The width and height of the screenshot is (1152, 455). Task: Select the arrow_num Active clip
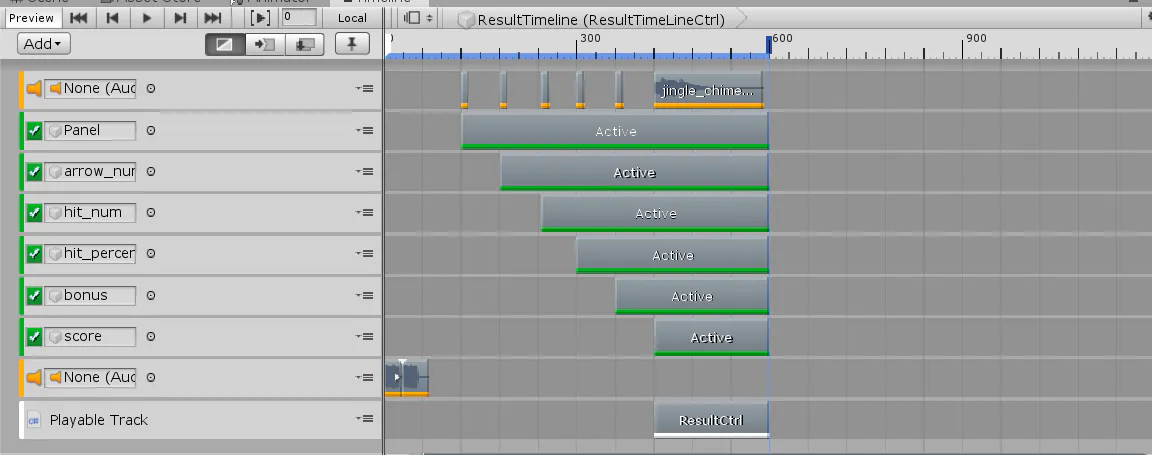pos(634,173)
